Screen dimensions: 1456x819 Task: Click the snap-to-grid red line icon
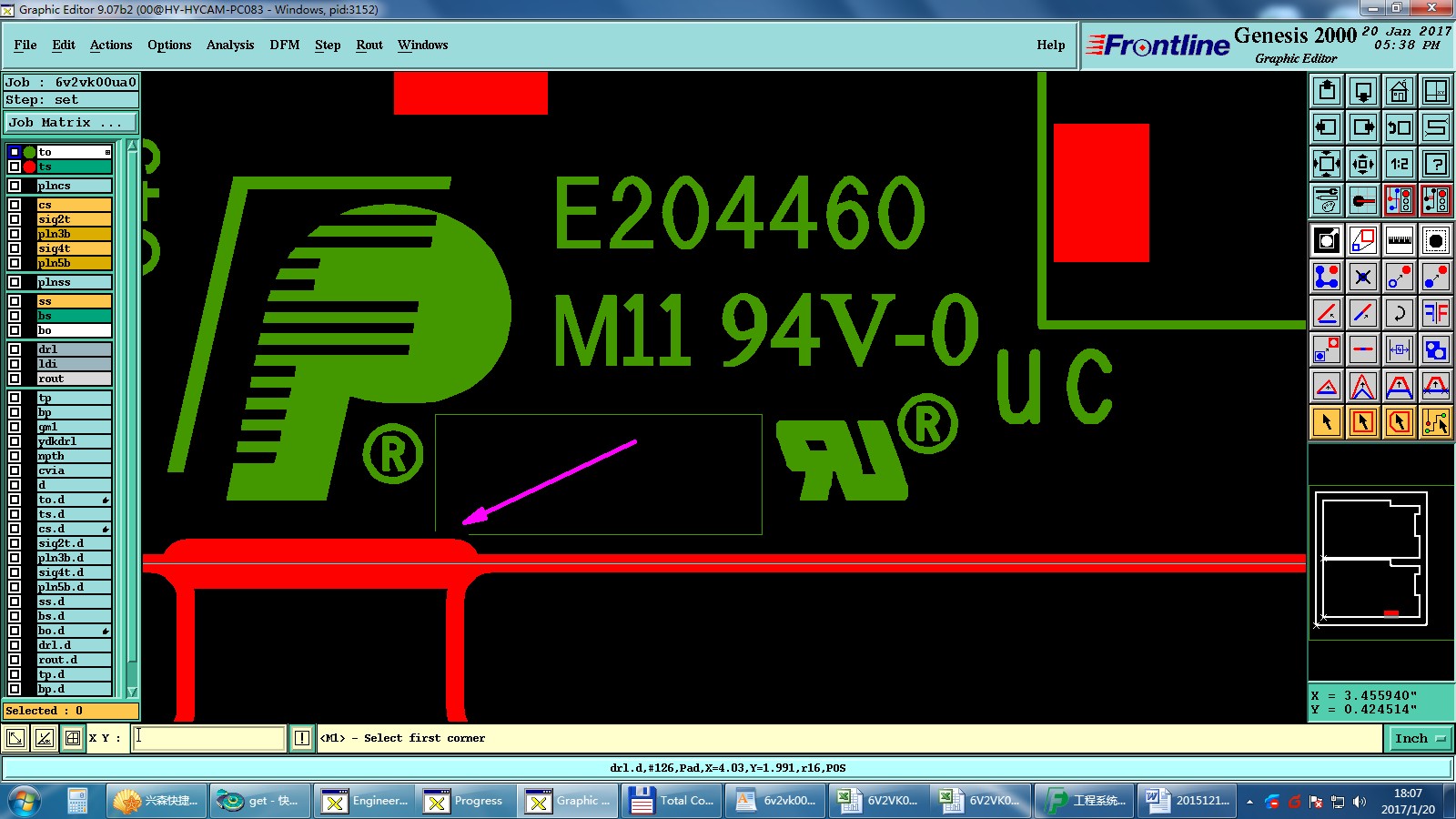1363,200
